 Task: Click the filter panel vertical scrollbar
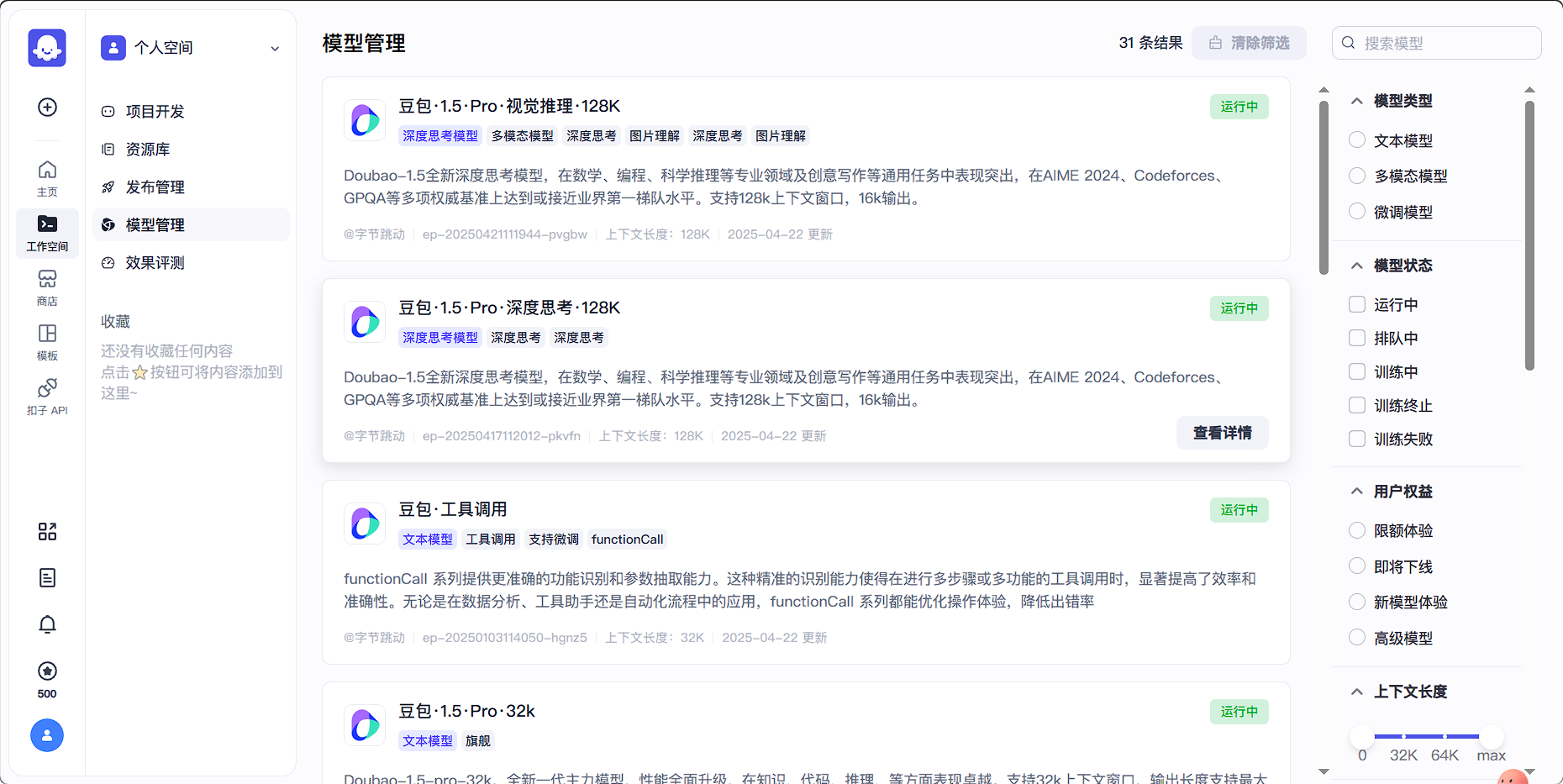pyautogui.click(x=1529, y=235)
